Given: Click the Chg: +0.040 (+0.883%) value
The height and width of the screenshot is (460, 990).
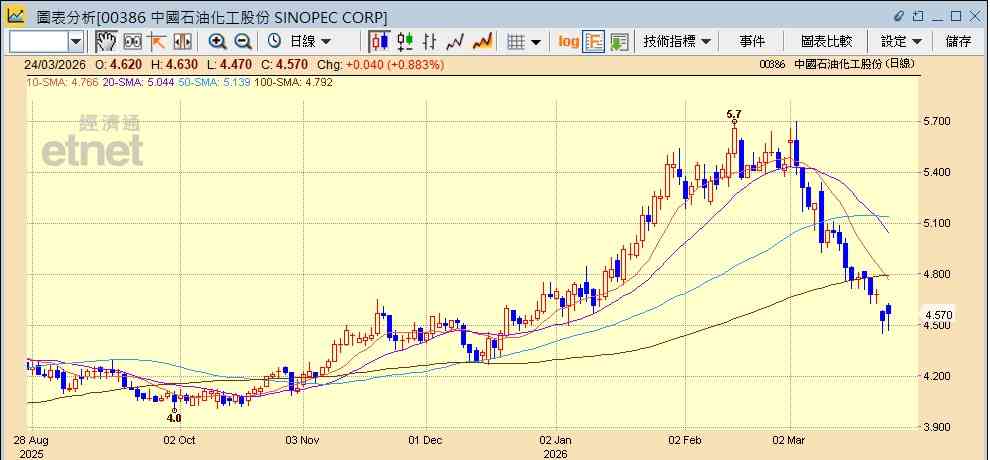Looking at the screenshot, I should [381, 64].
